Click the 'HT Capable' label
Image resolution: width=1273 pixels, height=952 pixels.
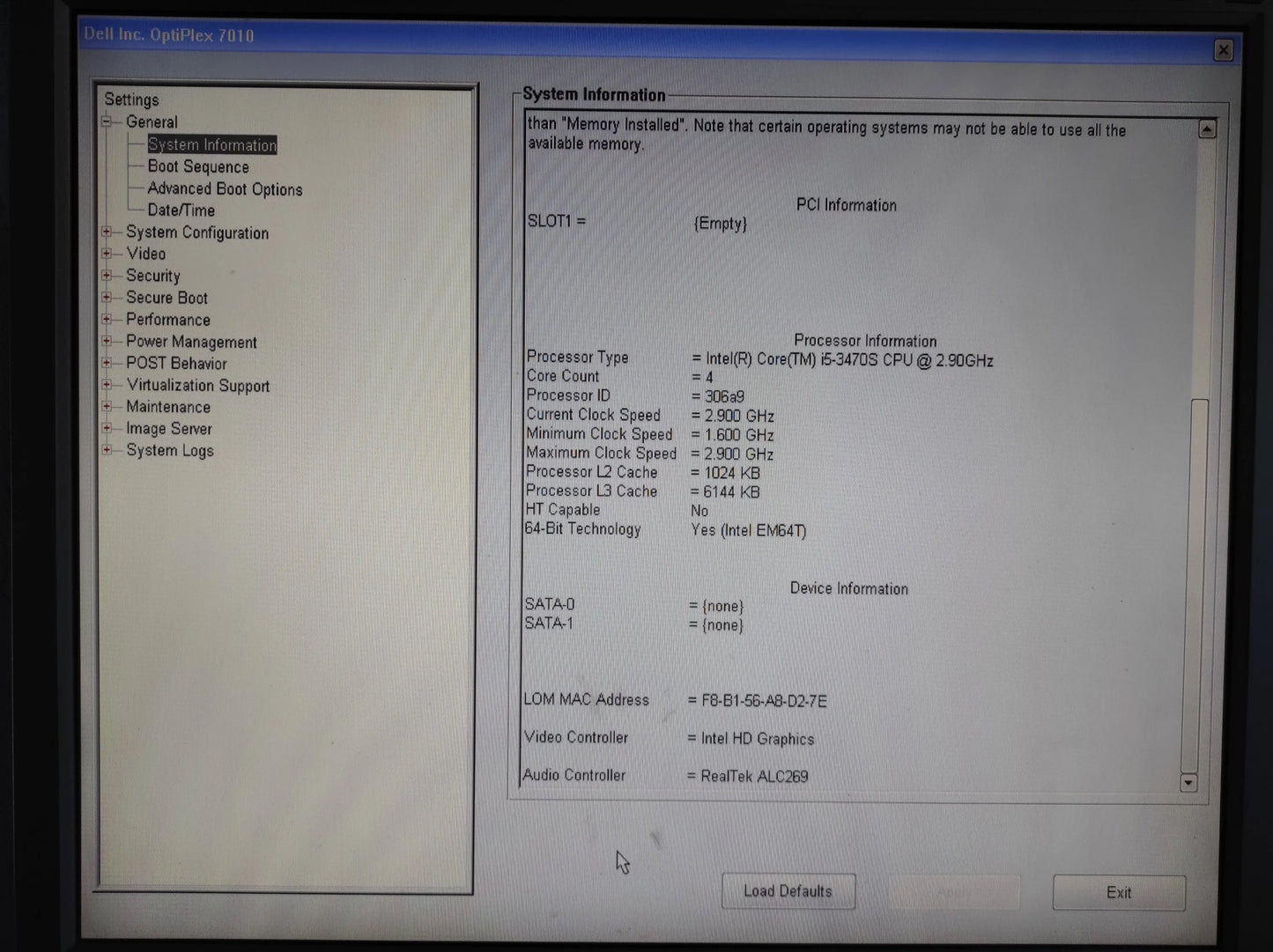pyautogui.click(x=562, y=509)
